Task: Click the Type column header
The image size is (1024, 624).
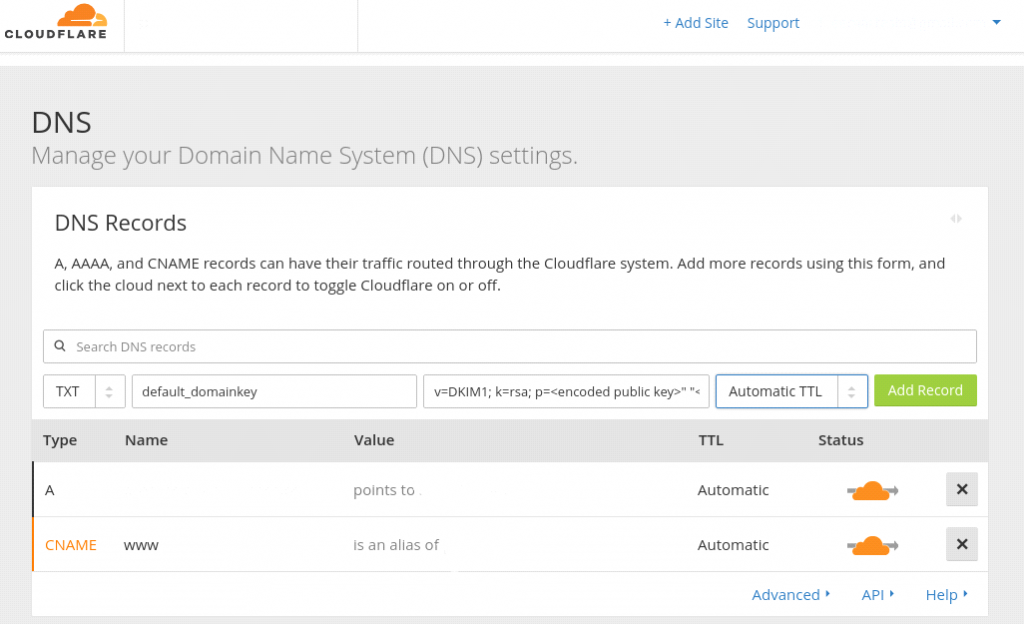Action: (x=59, y=441)
